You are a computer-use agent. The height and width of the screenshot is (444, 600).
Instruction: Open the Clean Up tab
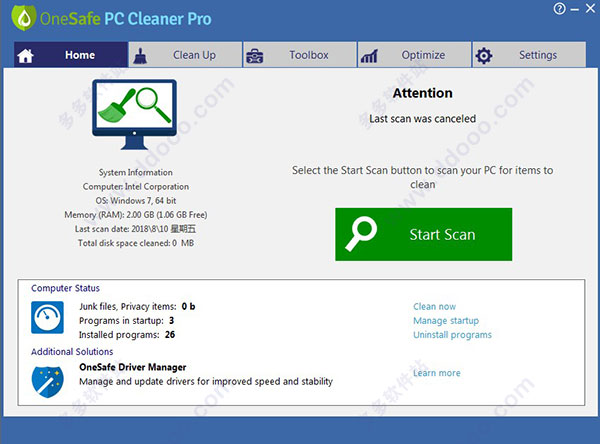[x=185, y=55]
